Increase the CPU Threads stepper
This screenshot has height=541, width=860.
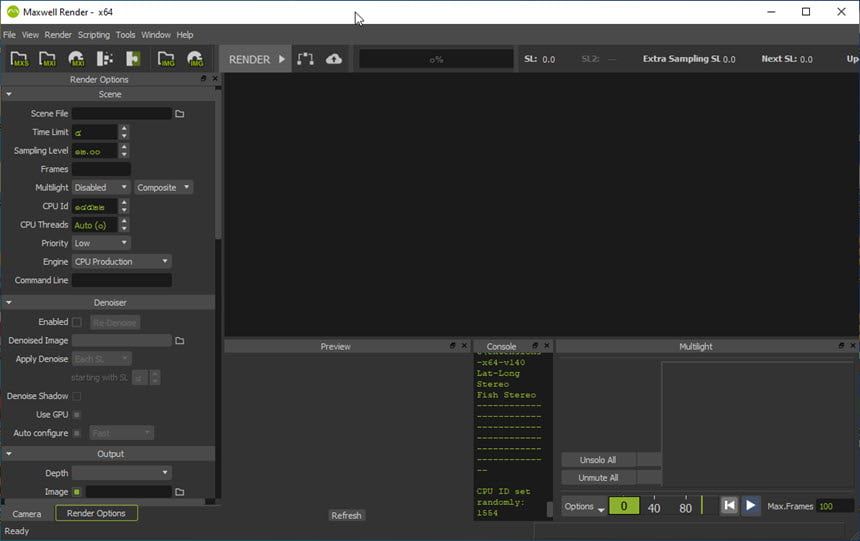coord(125,221)
